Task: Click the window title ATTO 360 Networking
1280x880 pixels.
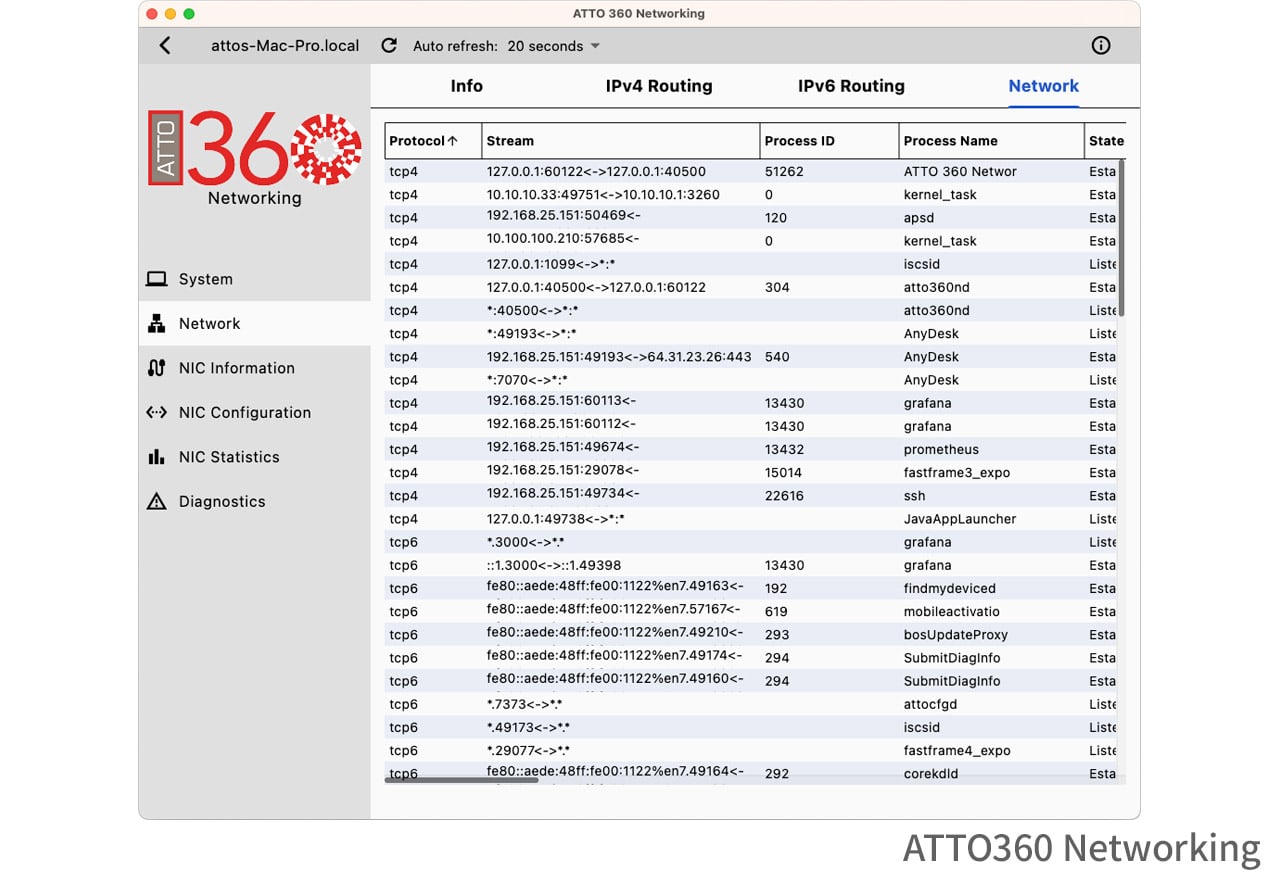Action: click(639, 14)
